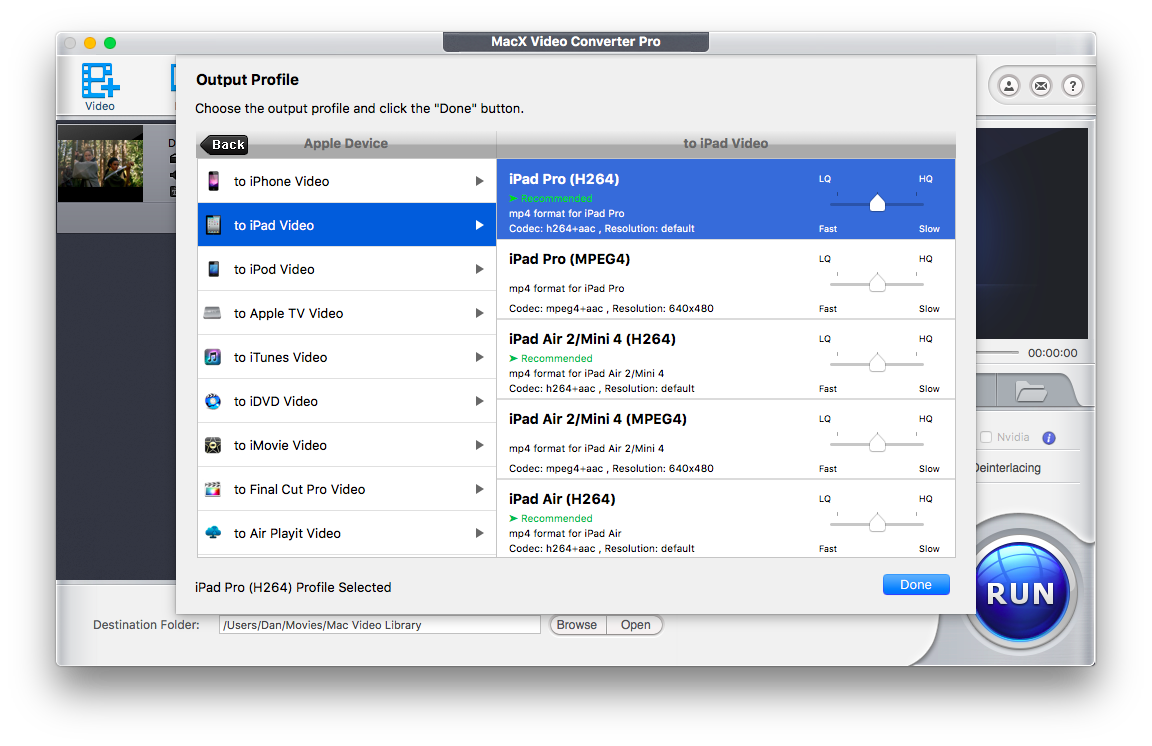Screen dimensions: 1152x746
Task: Select the iPad Air 2/Mini 4 (H264) profile
Action: pos(726,359)
